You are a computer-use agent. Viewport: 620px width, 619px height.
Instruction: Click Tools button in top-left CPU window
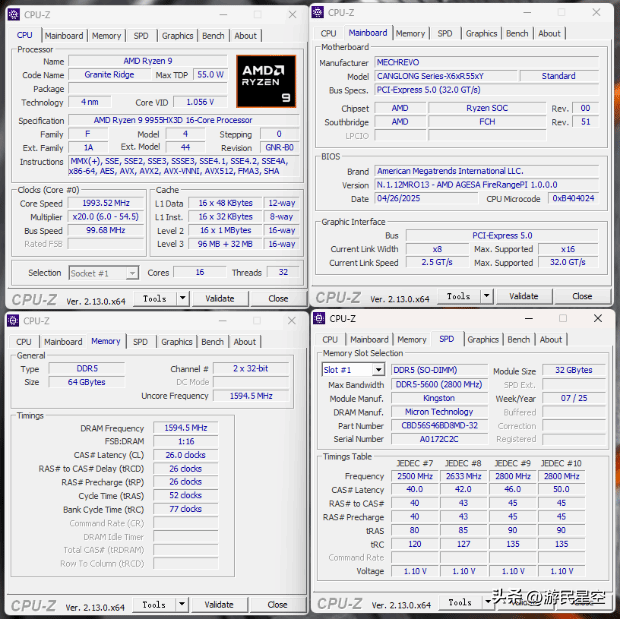pyautogui.click(x=155, y=299)
